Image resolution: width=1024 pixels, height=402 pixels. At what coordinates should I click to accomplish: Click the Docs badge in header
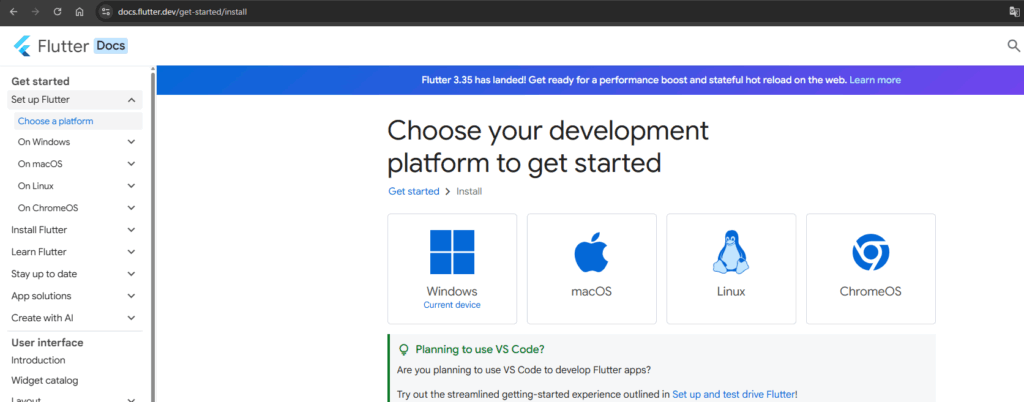[x=110, y=46]
